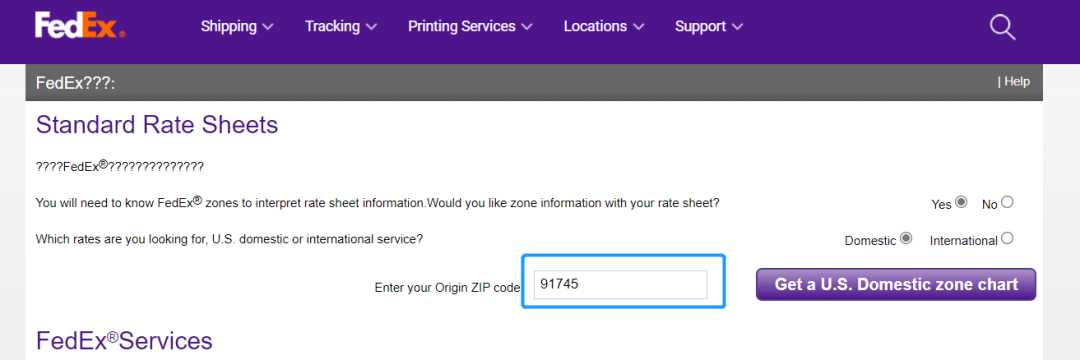Expand the Tracking menu chevron
The height and width of the screenshot is (360, 1080).
pos(371,27)
